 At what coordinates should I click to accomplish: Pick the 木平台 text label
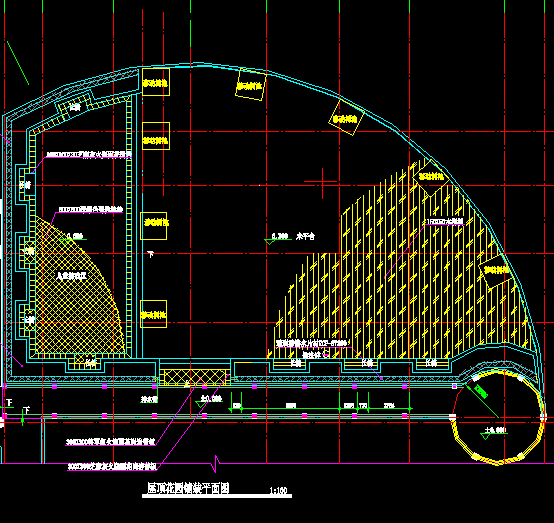click(x=305, y=236)
